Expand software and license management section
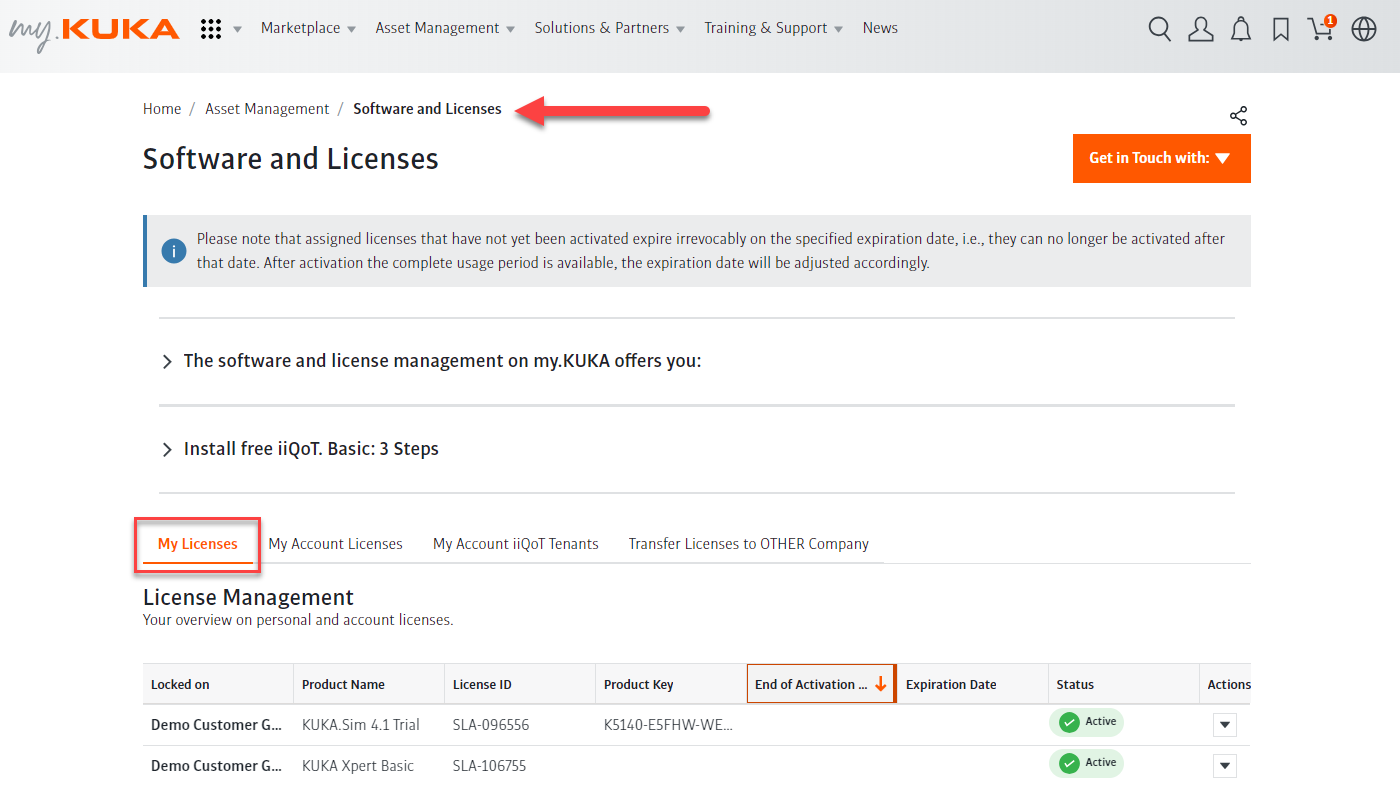 tap(431, 361)
